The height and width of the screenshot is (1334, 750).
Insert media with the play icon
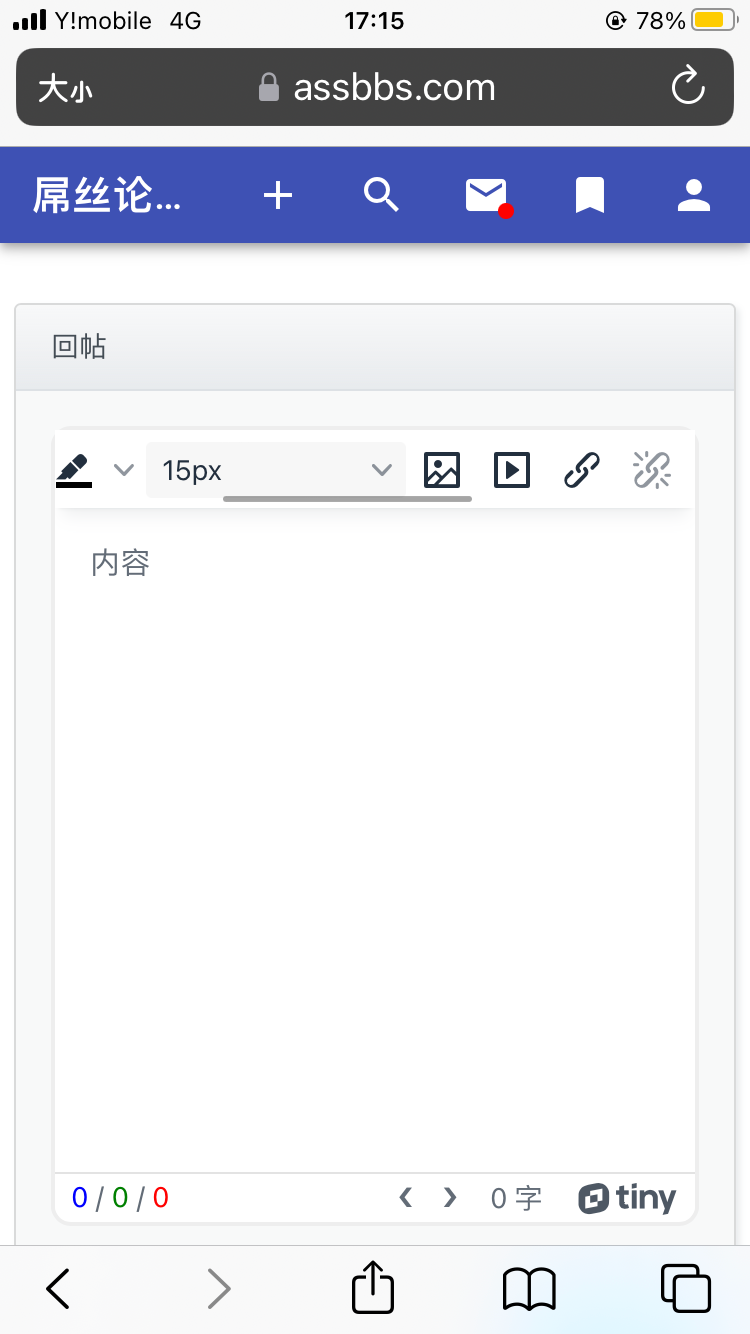[x=512, y=469]
